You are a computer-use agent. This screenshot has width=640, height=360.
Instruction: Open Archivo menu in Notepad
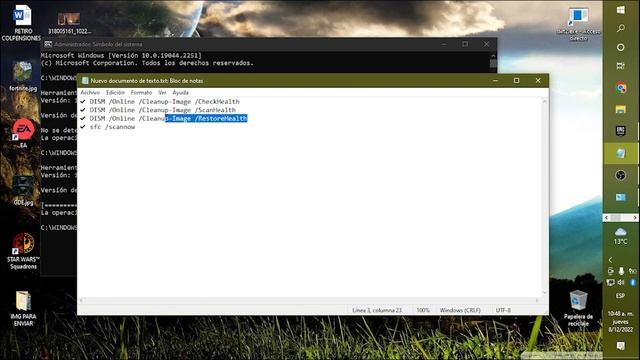[x=90, y=93]
